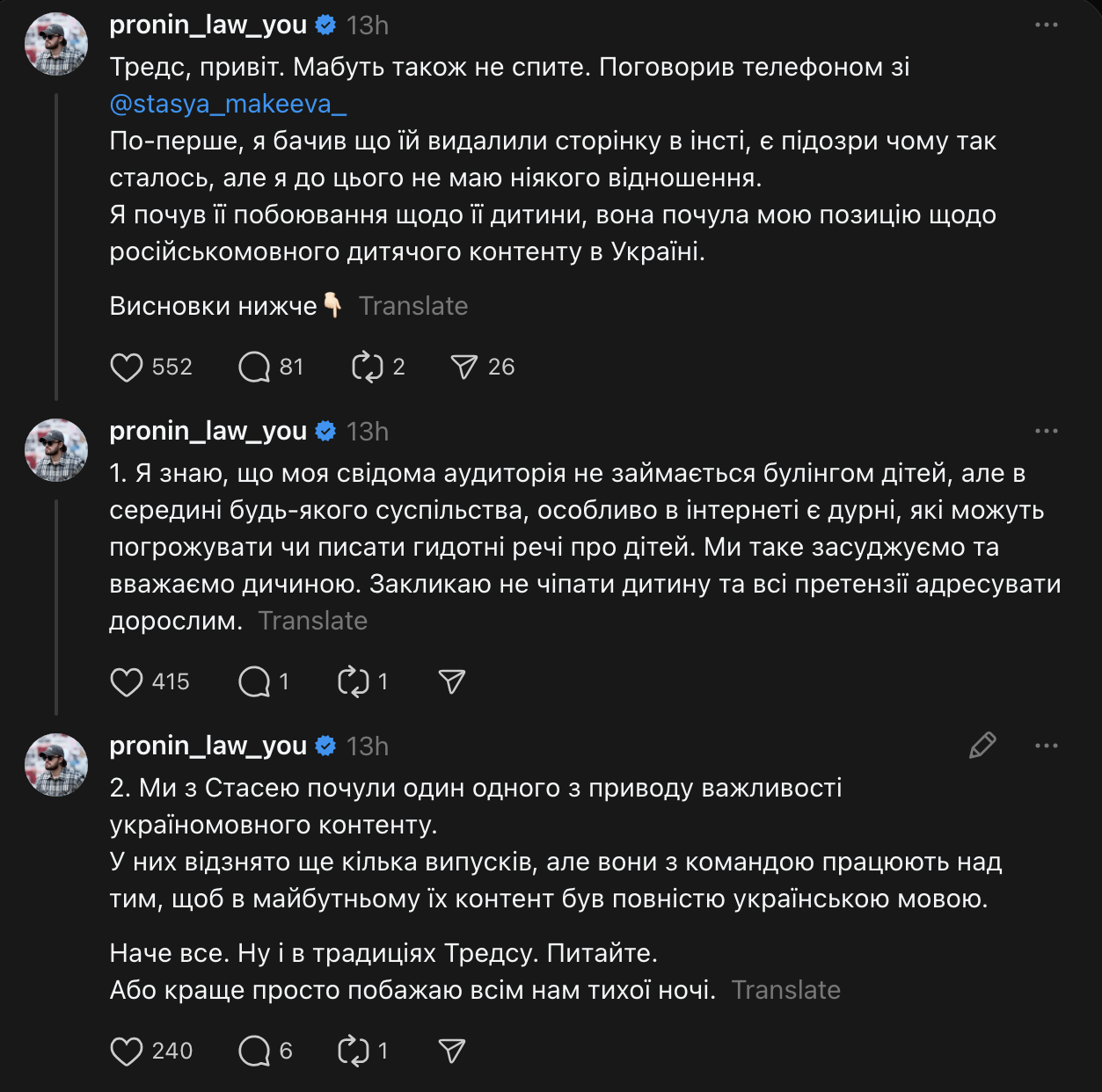This screenshot has width=1102, height=1092.
Task: Open more options menu on third post
Action: [x=1047, y=746]
